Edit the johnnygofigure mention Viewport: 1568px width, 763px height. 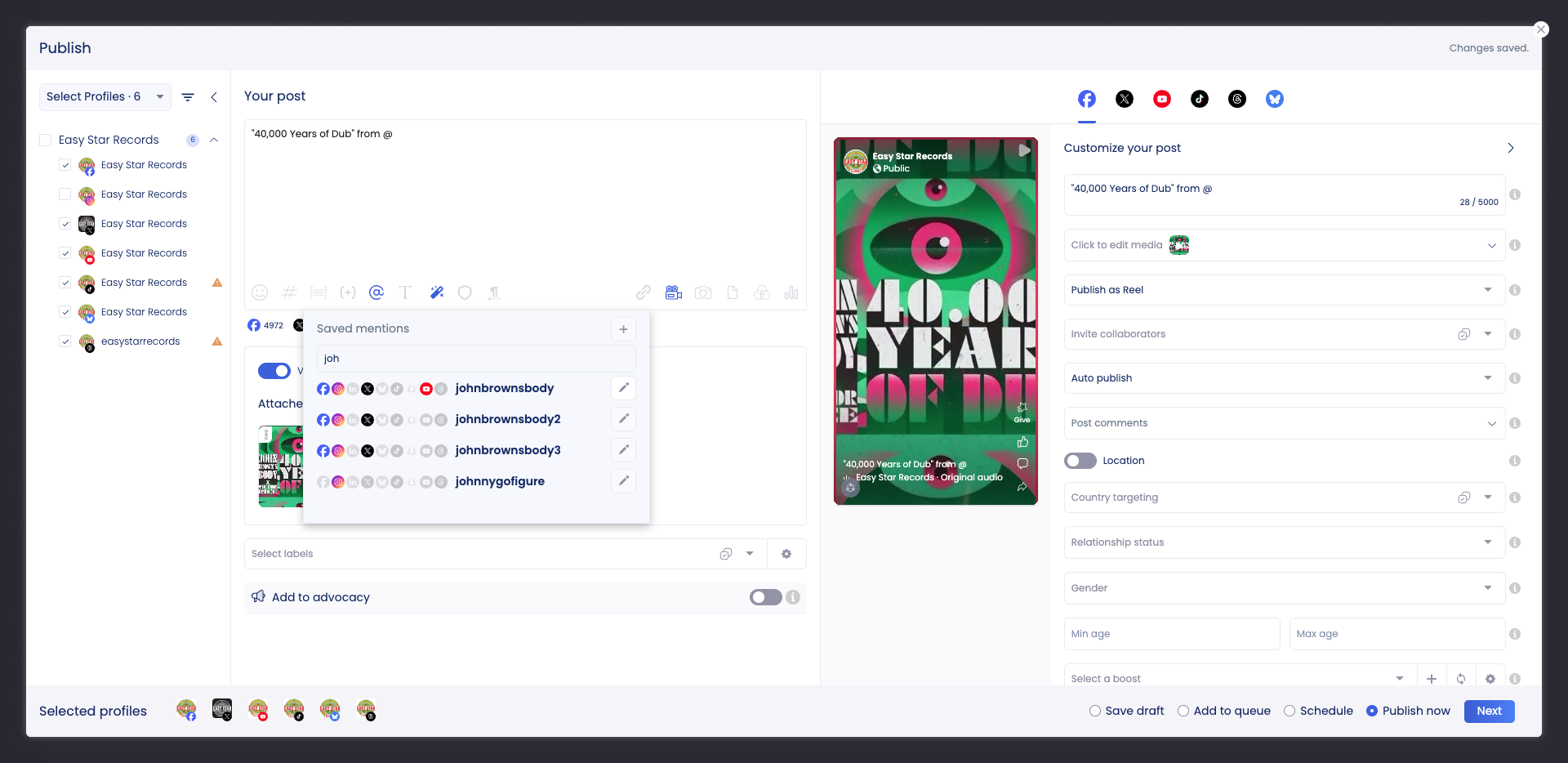623,481
